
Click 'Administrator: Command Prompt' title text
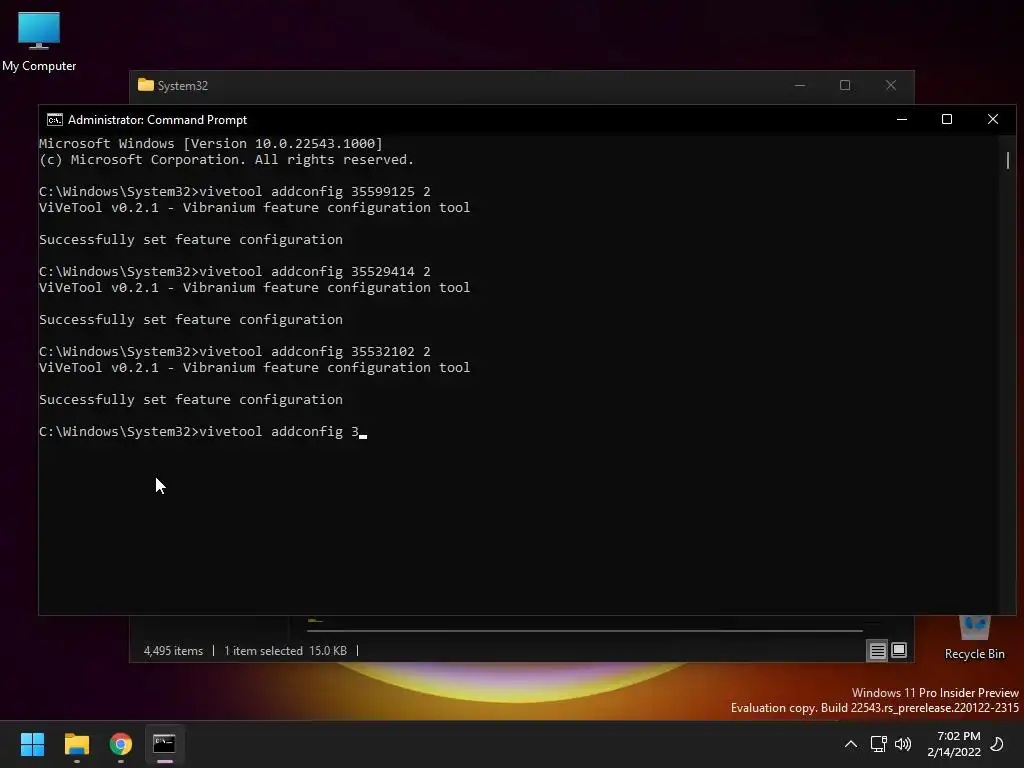pos(157,120)
